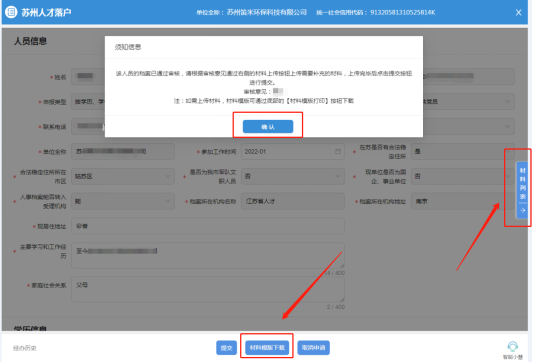Open 经办历史 link at bottom left
Screen dimensions: 533x362
24,348
